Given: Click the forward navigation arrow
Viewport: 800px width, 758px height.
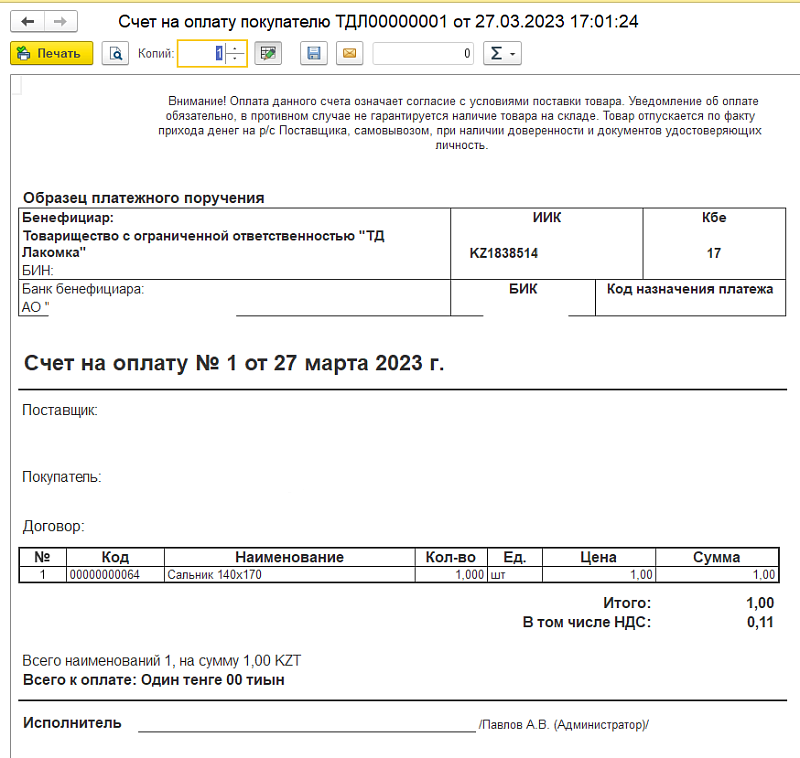Looking at the screenshot, I should click(x=60, y=21).
